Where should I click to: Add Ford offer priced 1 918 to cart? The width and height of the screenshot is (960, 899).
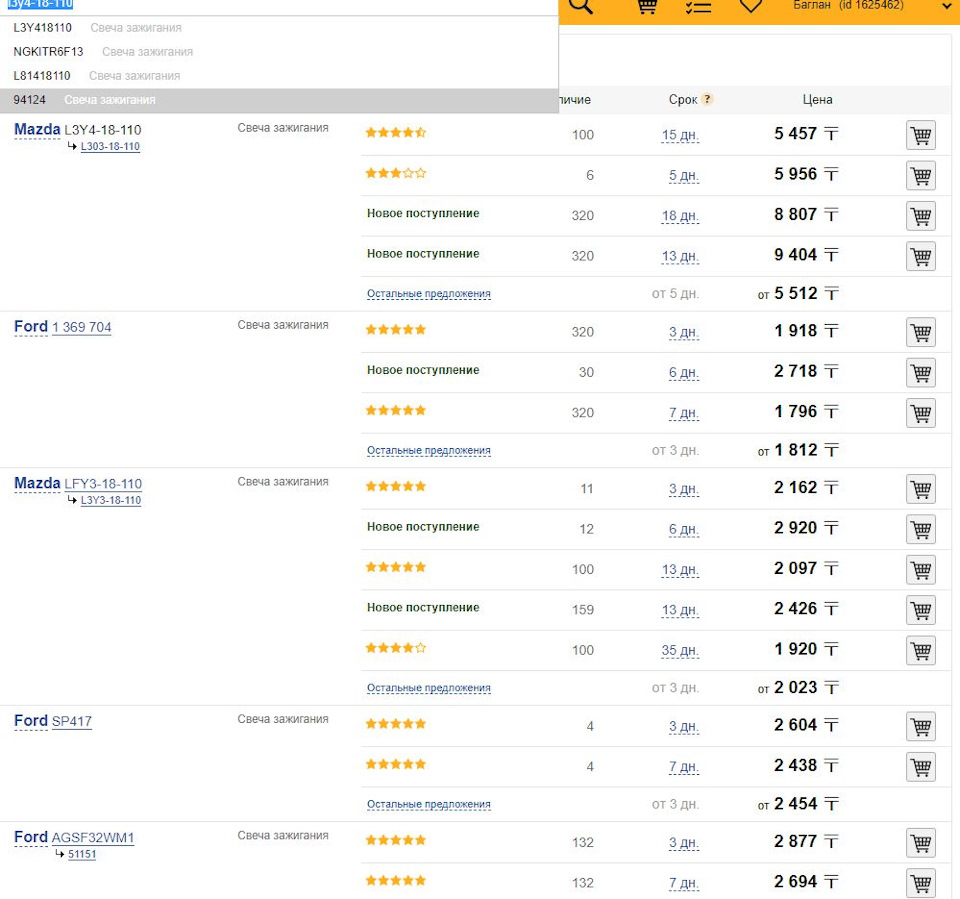921,332
